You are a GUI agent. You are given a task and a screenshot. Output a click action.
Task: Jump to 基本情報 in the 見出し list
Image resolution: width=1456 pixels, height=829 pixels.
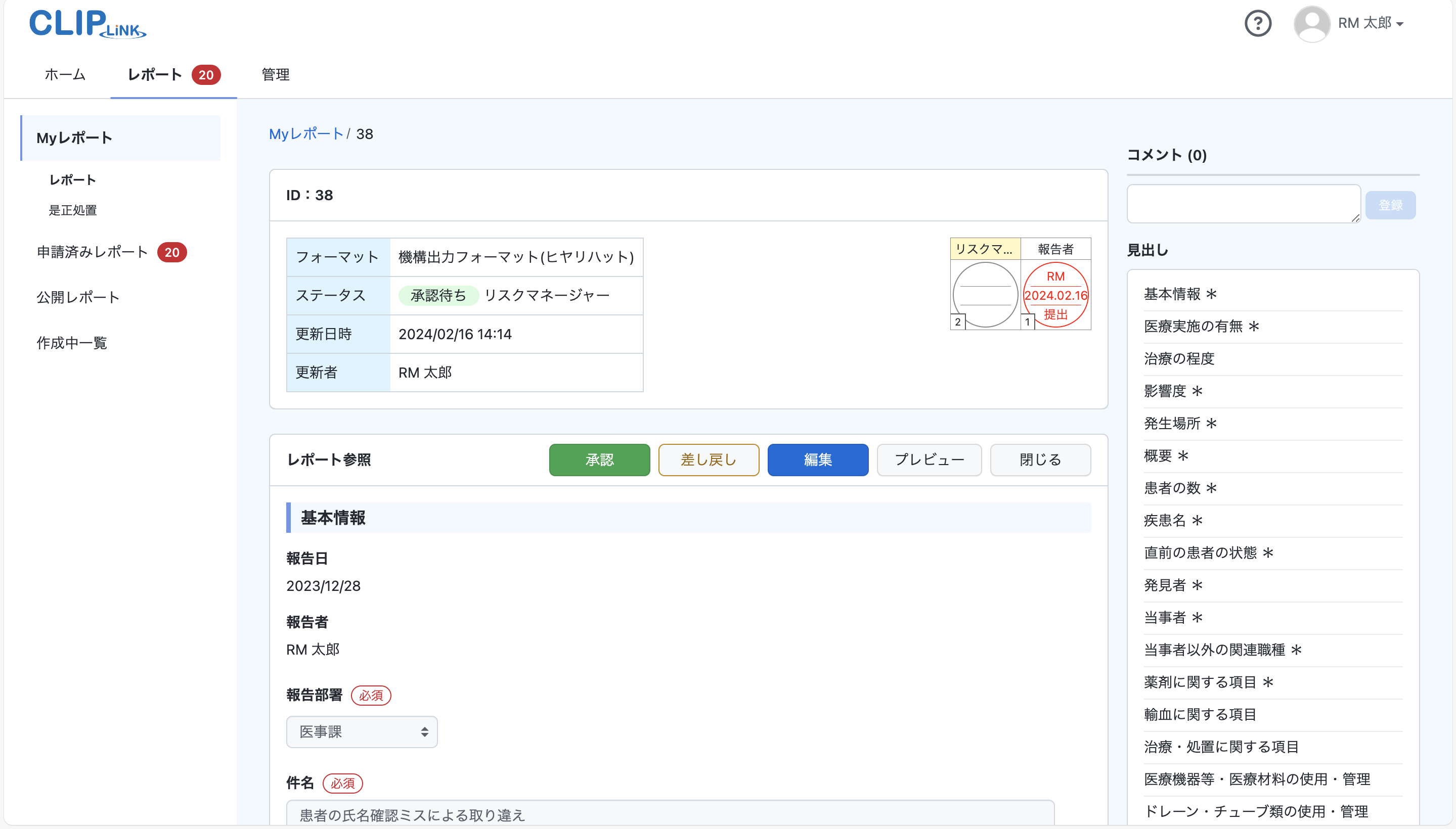pyautogui.click(x=1179, y=293)
